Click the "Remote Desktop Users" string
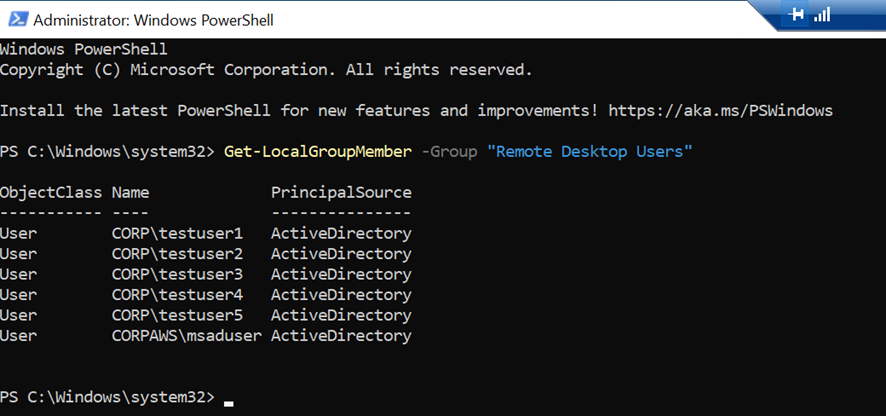 coord(589,152)
